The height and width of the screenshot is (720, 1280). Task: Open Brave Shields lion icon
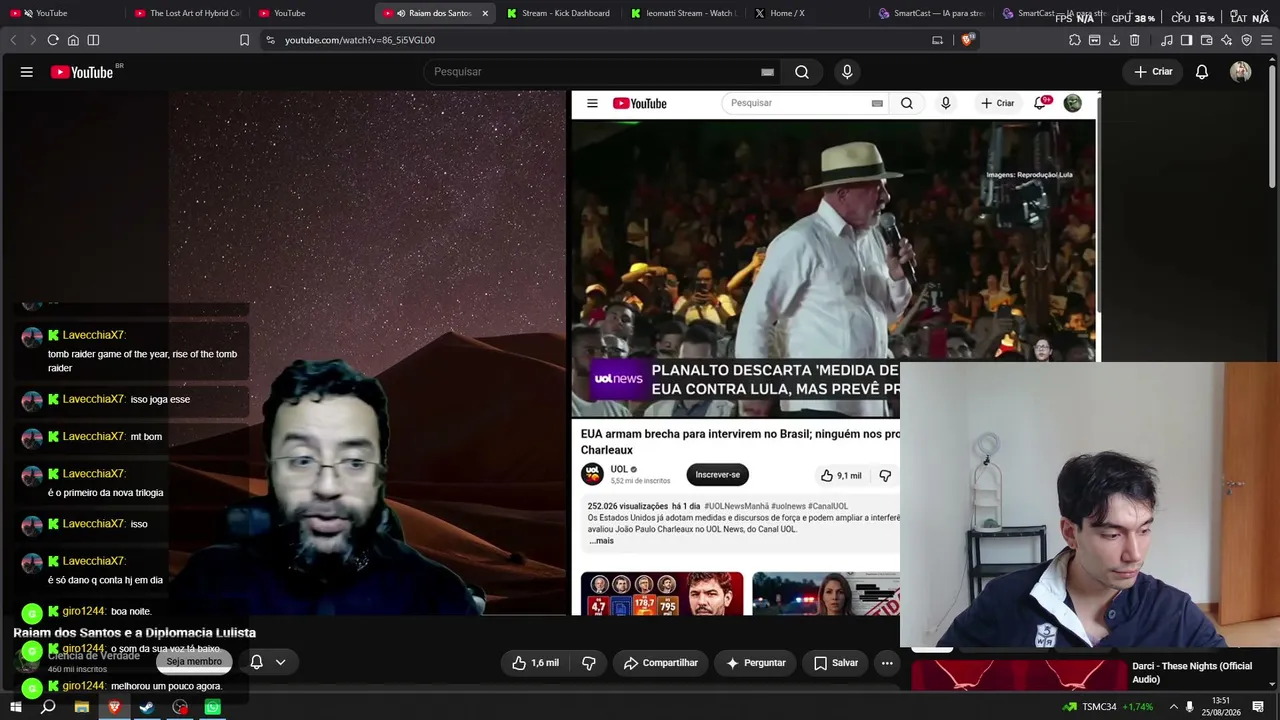pyautogui.click(x=967, y=40)
